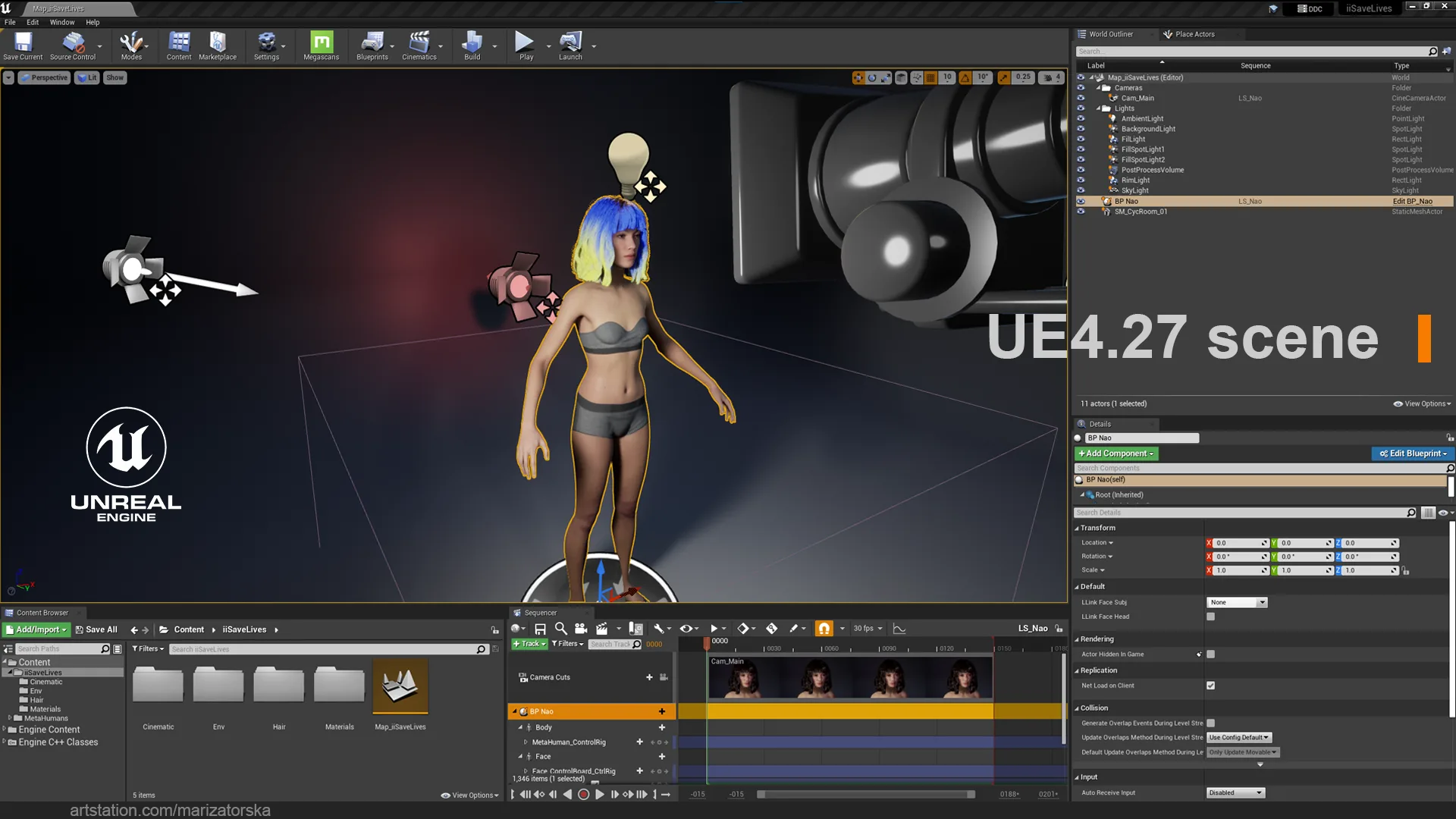Click the Cinematics toolbar icon
The width and height of the screenshot is (1456, 819).
click(x=419, y=45)
